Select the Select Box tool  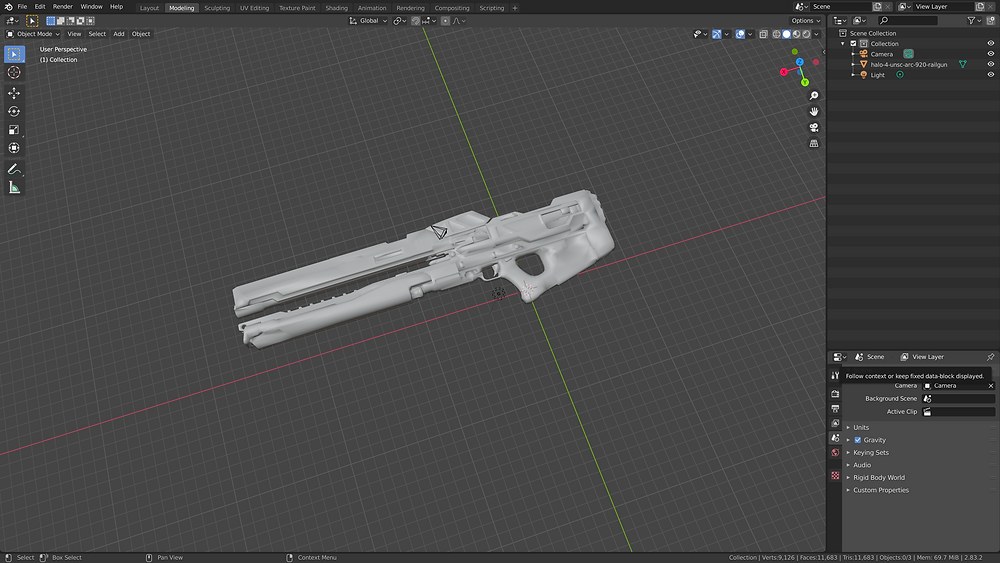[x=14, y=54]
